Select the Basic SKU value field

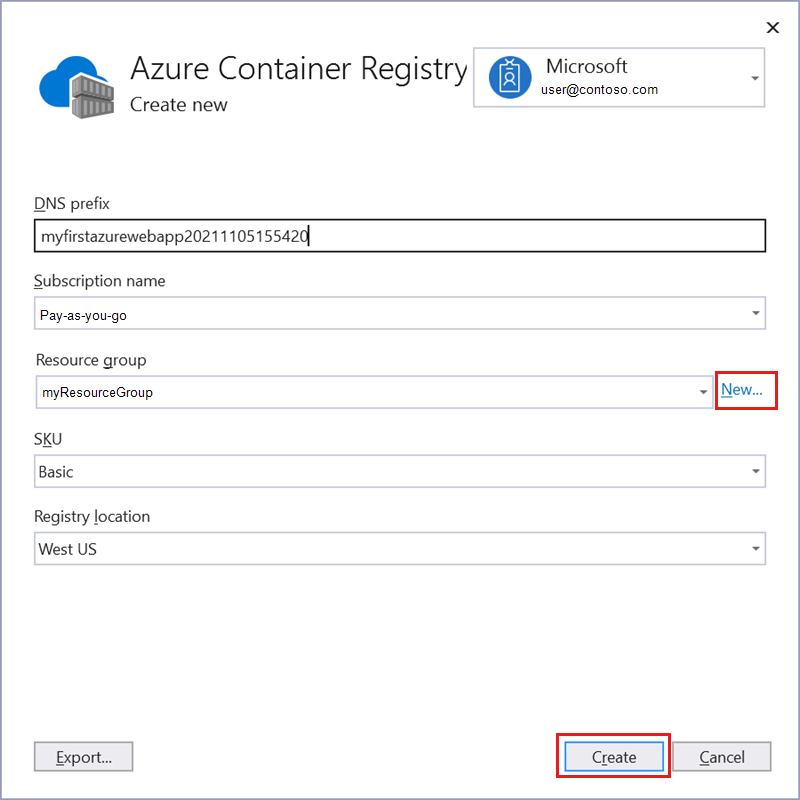(x=300, y=471)
